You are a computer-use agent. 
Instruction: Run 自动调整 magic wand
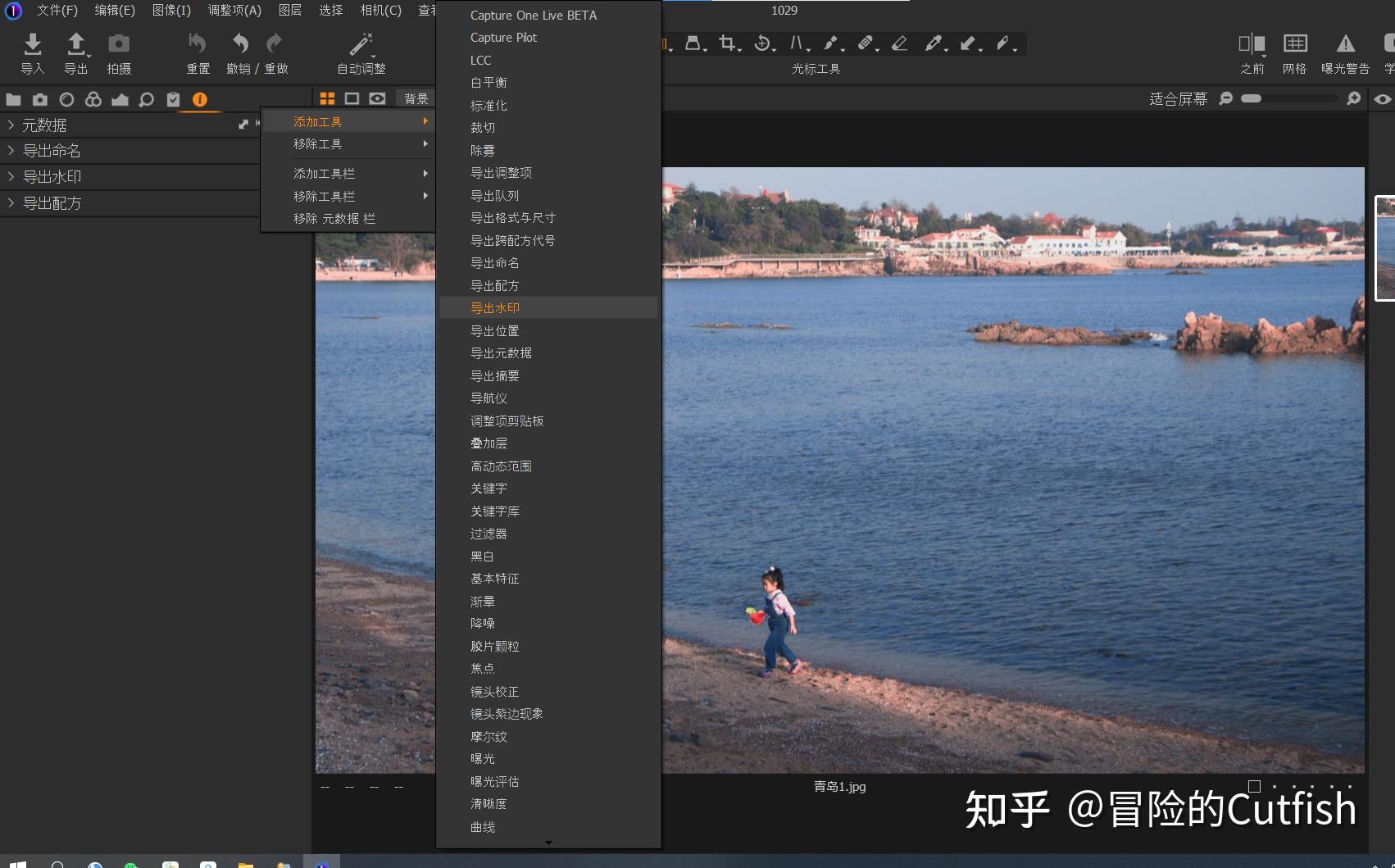click(361, 43)
